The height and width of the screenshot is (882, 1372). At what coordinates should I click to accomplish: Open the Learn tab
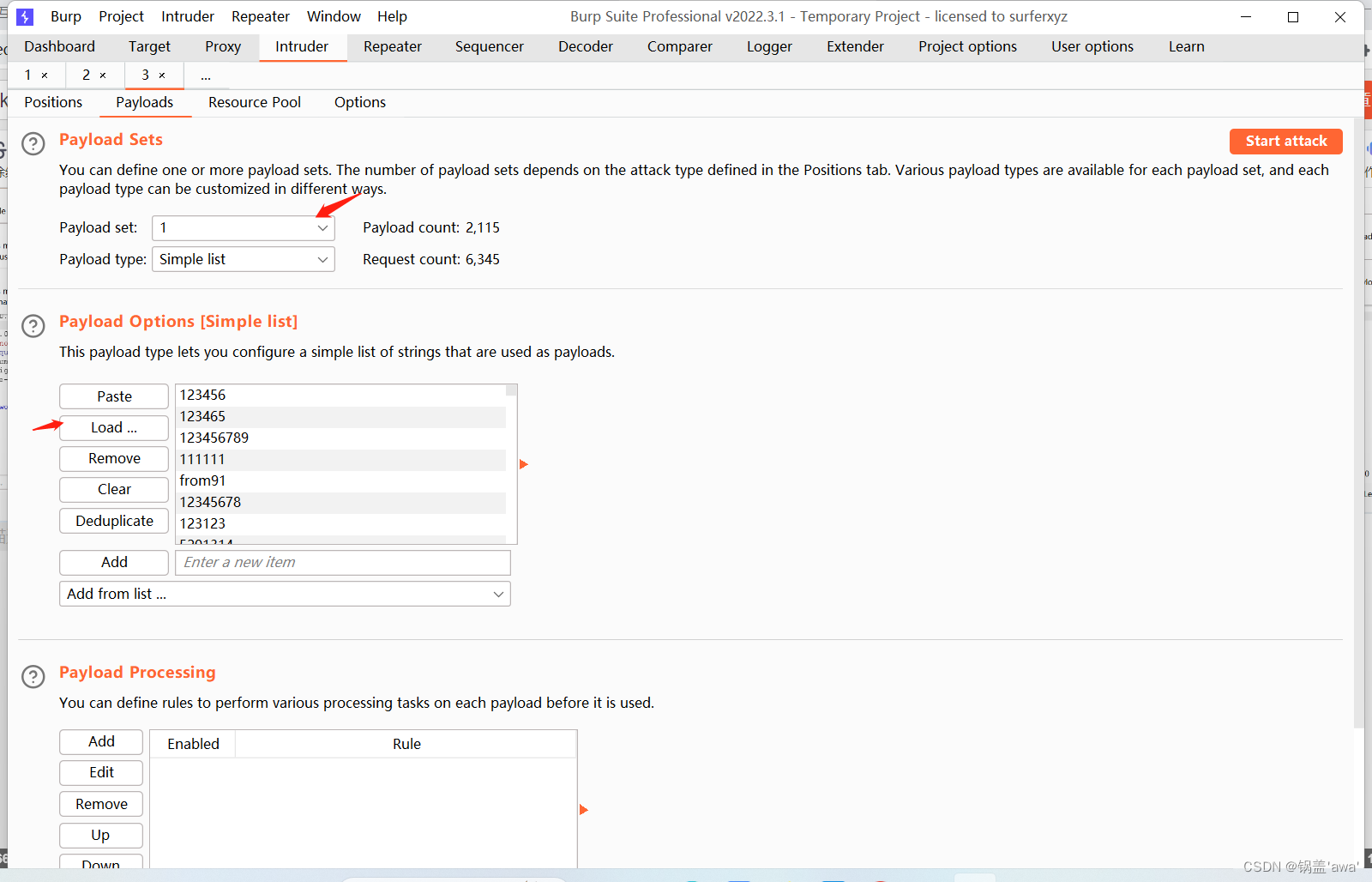click(1187, 46)
